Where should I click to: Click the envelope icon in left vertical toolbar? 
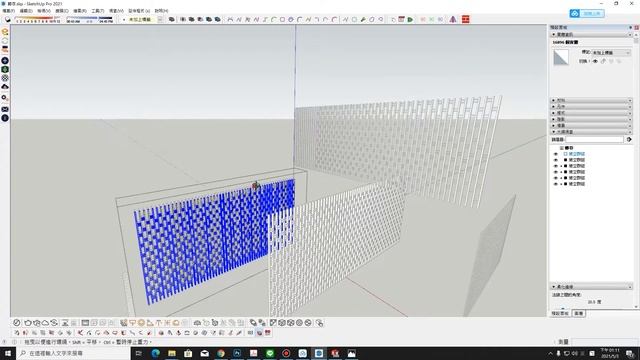coord(5,109)
